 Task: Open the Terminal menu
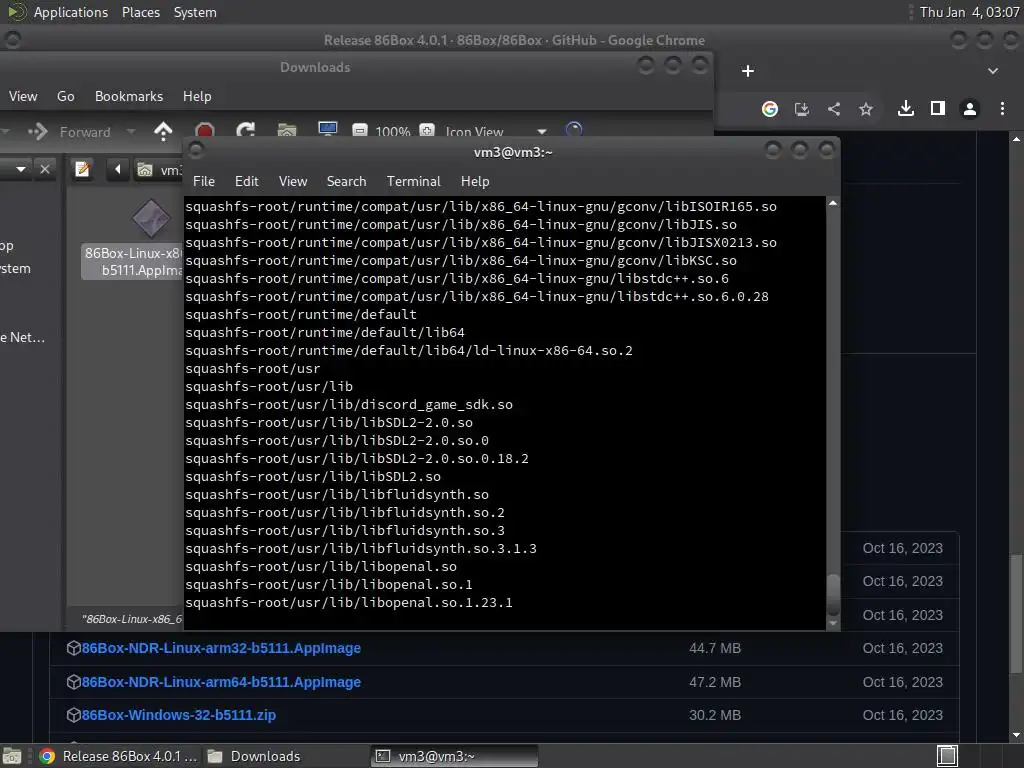click(413, 181)
